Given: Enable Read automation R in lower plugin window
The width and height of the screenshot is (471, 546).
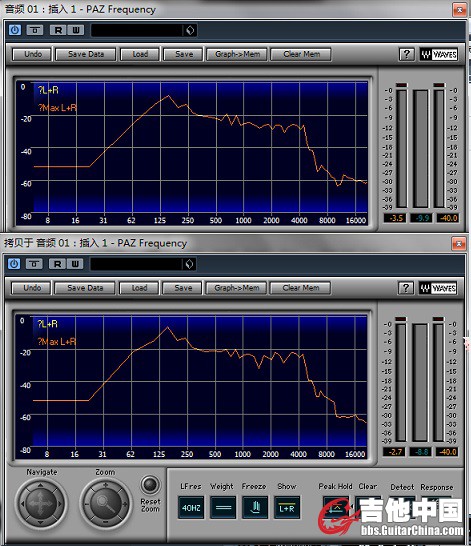Looking at the screenshot, I should tap(57, 264).
